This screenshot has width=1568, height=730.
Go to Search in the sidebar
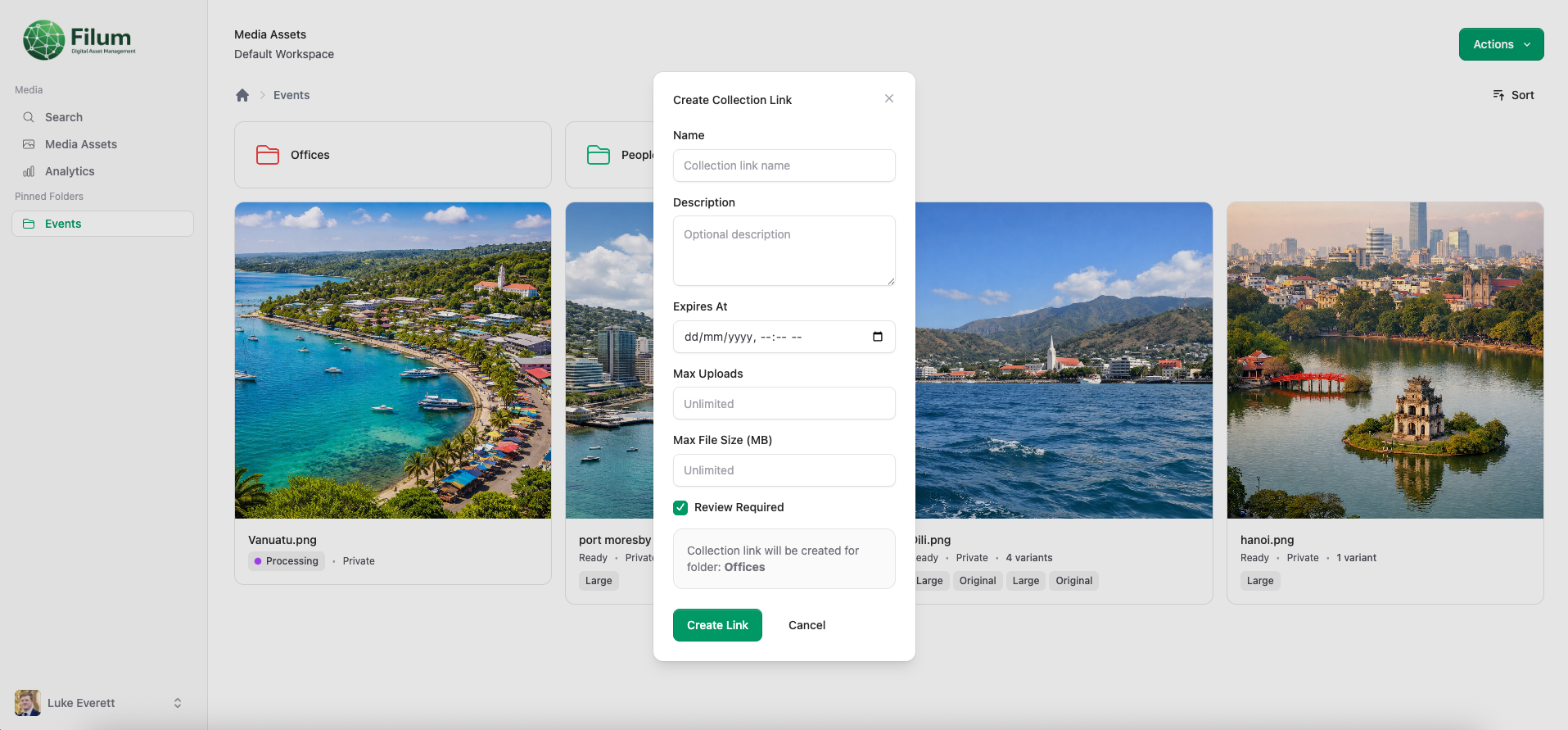64,117
